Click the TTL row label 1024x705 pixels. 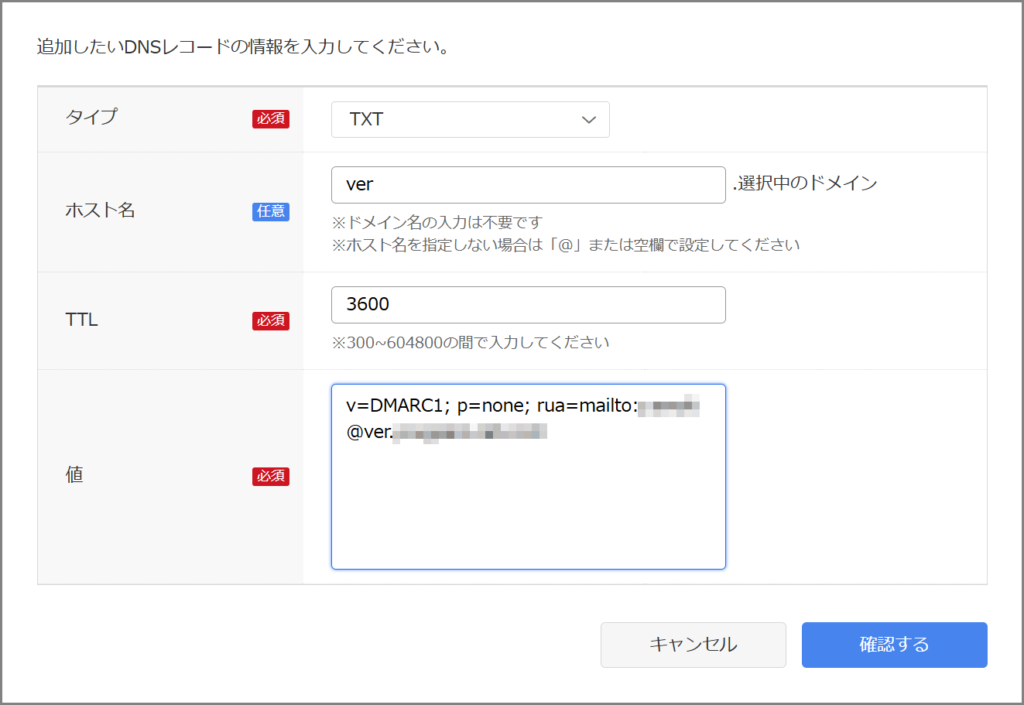[81, 320]
